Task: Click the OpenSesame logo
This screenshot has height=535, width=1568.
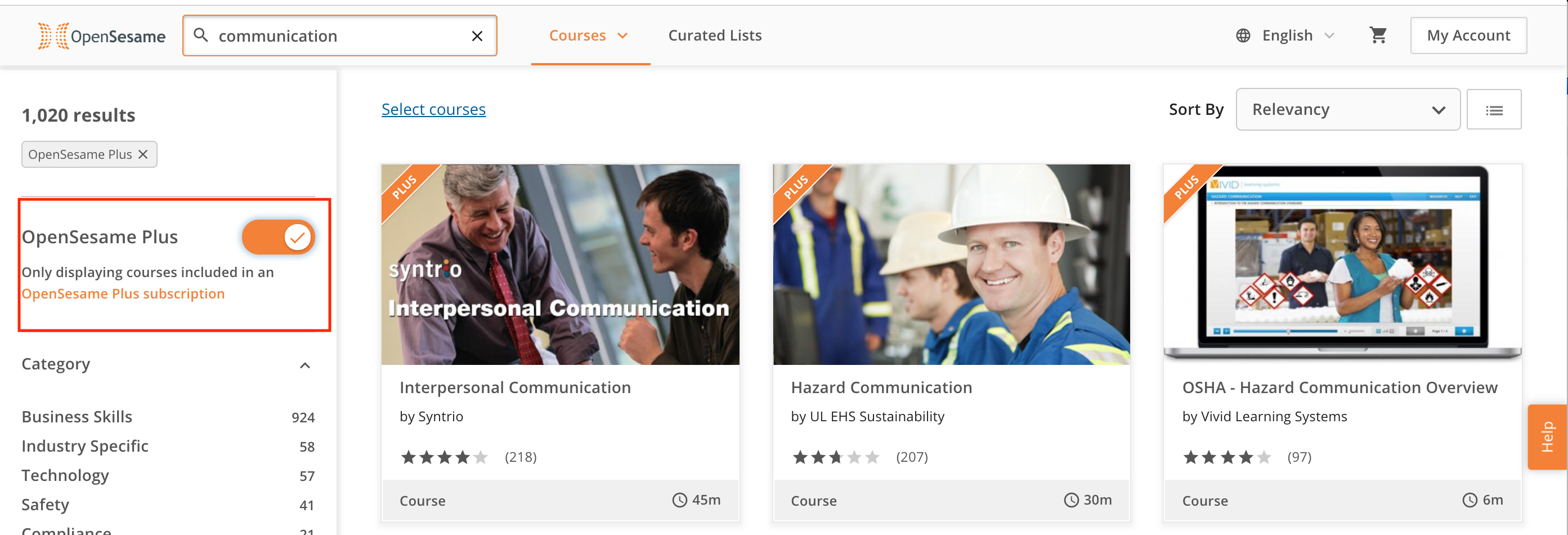Action: [x=102, y=36]
